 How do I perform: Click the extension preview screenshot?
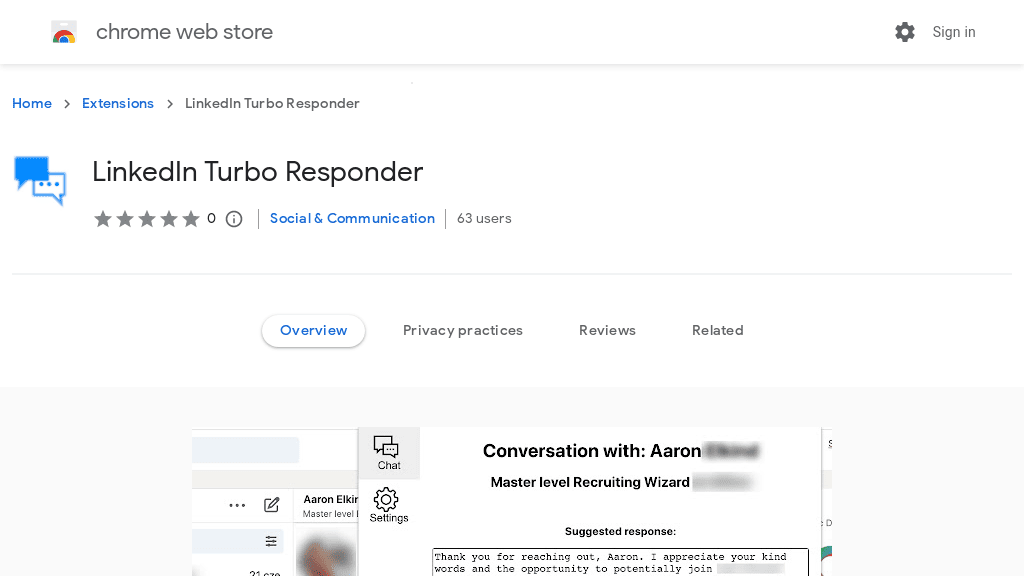tap(512, 500)
